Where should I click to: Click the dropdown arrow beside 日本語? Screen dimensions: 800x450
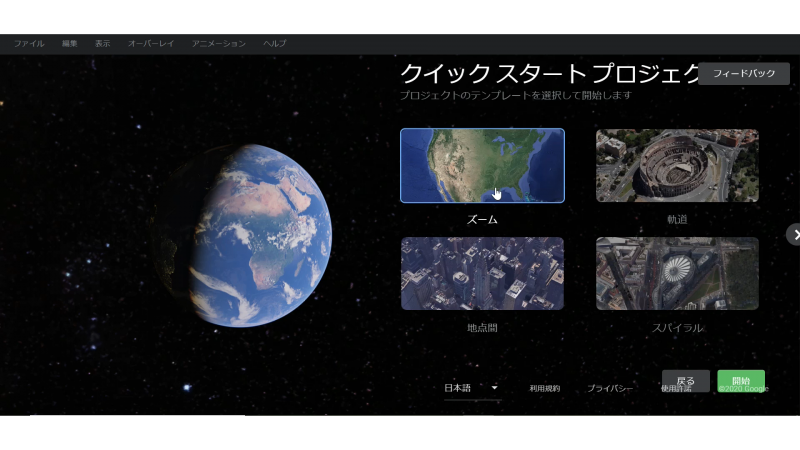click(494, 388)
